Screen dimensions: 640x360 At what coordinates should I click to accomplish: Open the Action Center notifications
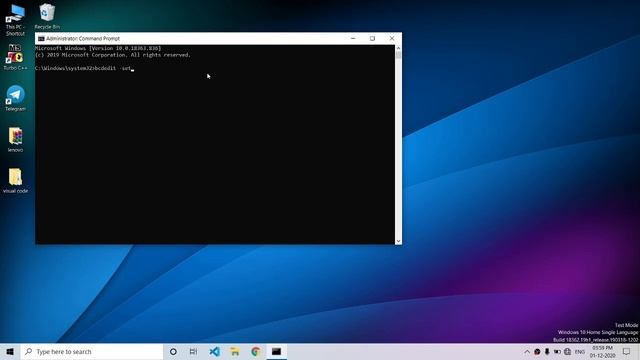[x=627, y=352]
